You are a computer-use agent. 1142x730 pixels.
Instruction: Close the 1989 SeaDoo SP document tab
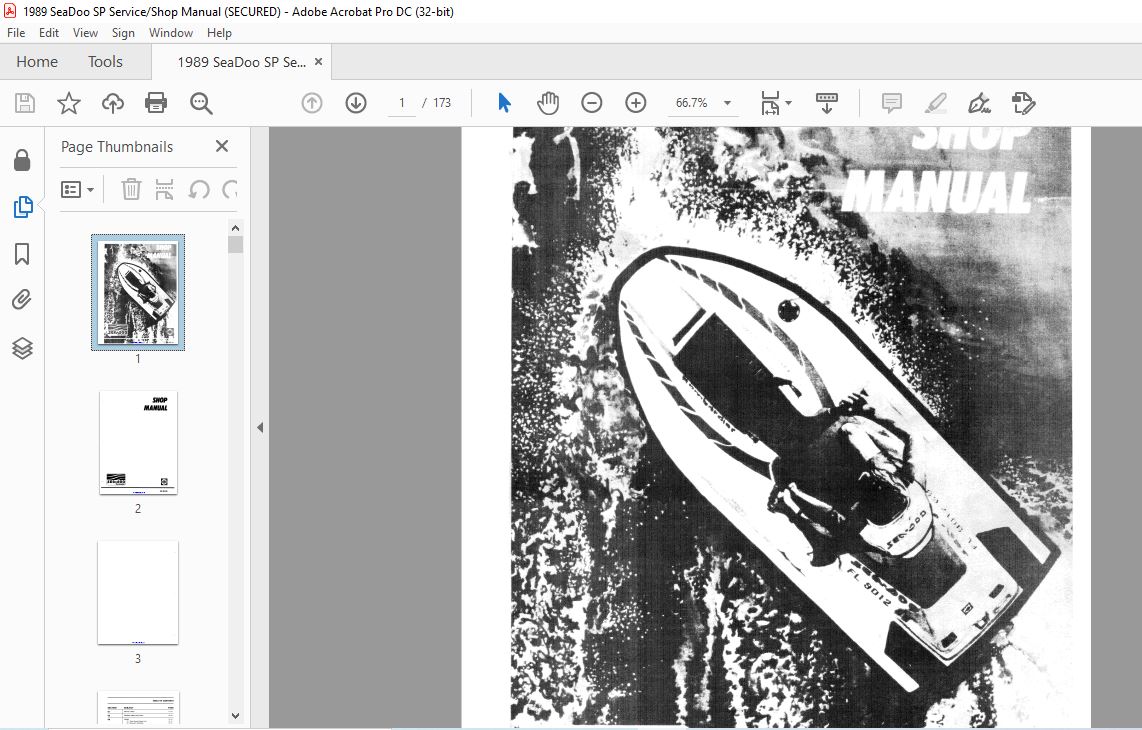pos(318,62)
